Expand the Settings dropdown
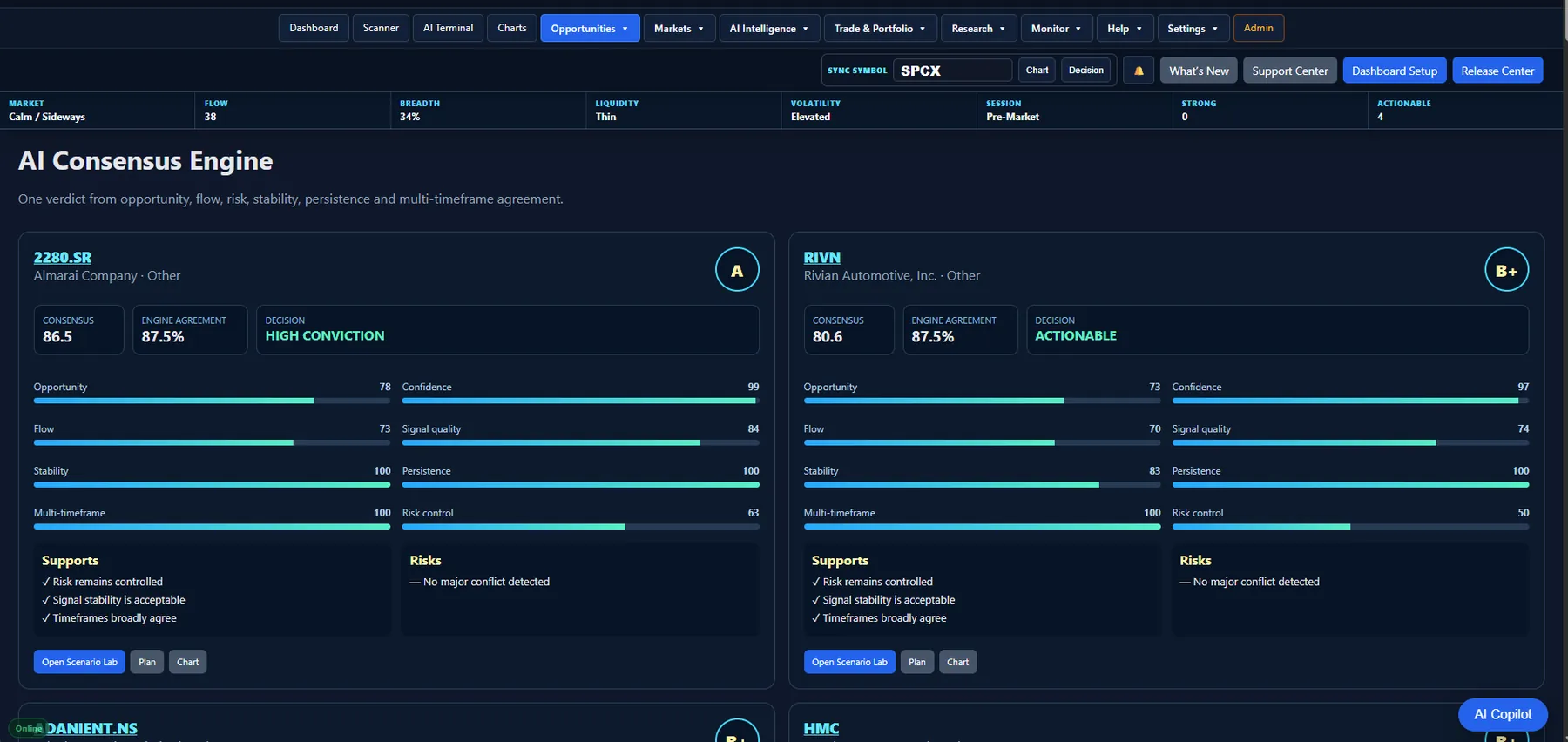This screenshot has height=742, width=1568. click(1193, 28)
